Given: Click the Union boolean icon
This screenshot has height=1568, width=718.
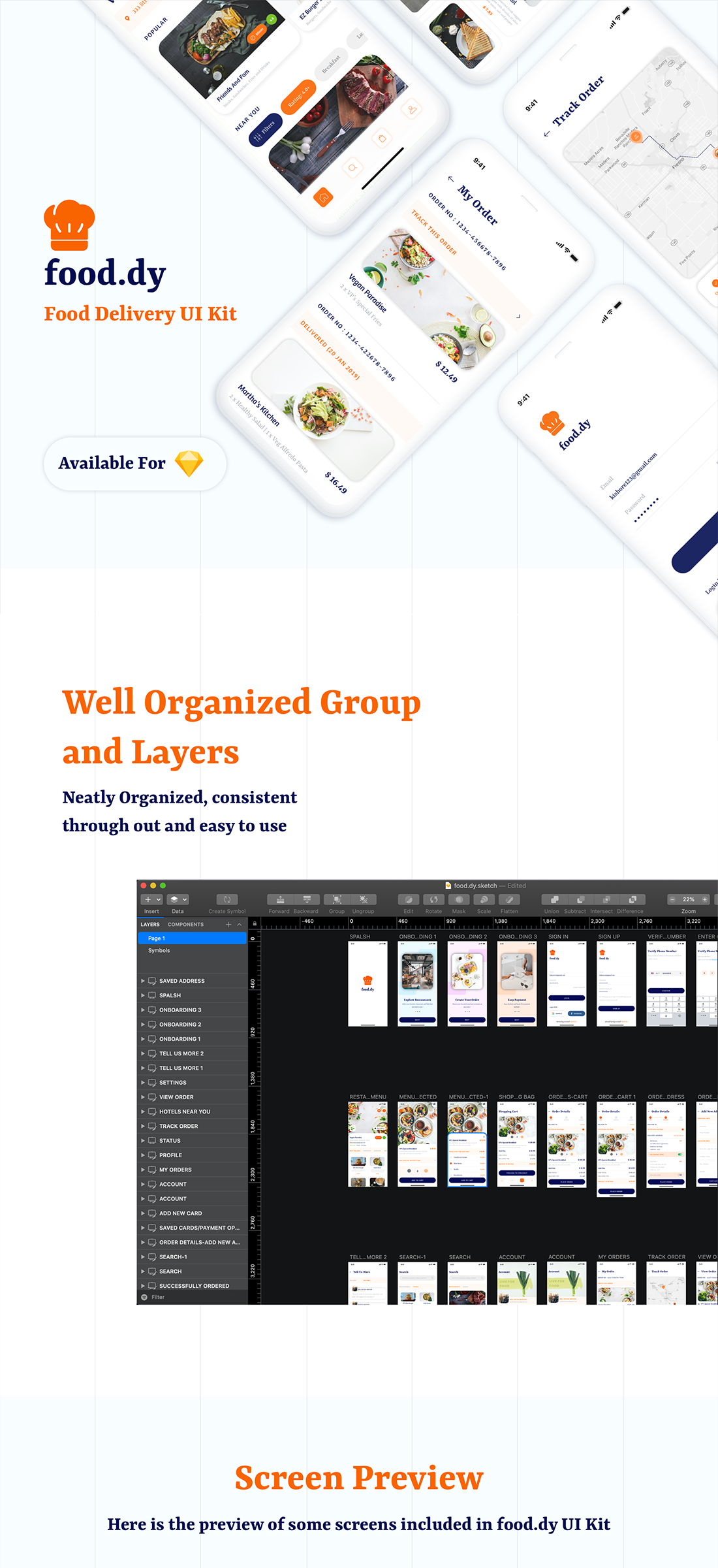Looking at the screenshot, I should 552,899.
